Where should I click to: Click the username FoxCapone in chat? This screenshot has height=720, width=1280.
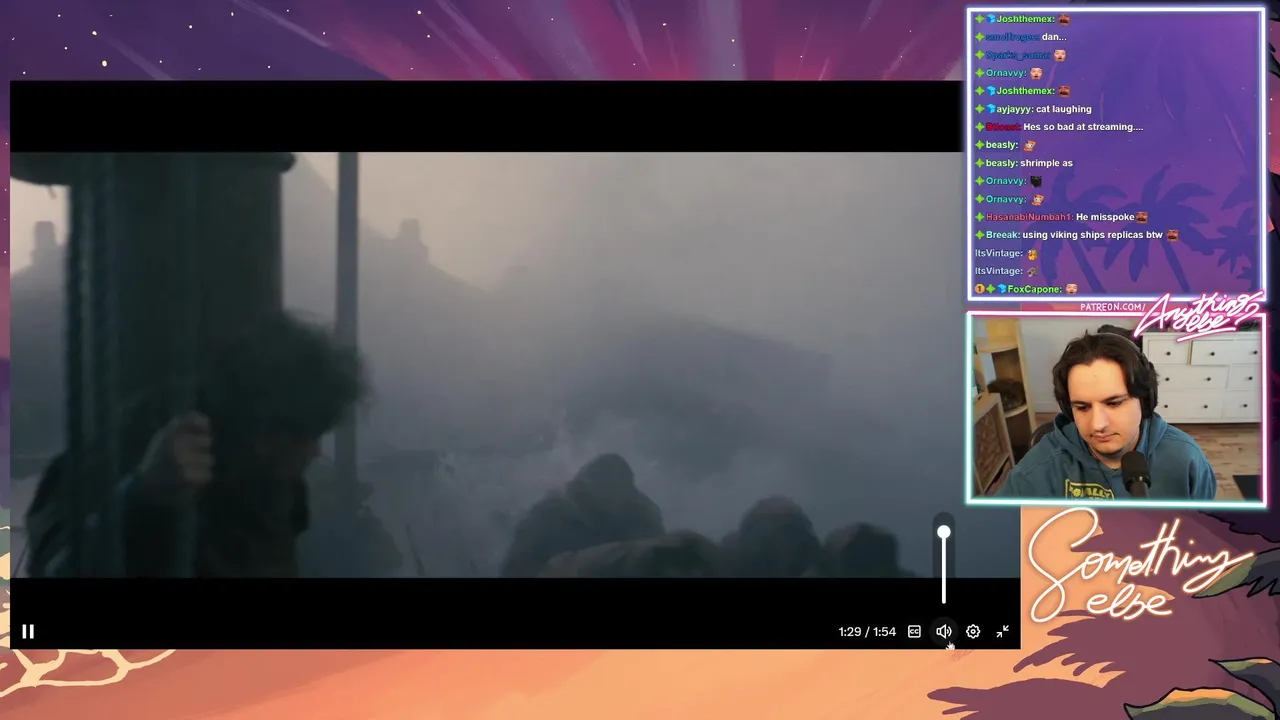(1034, 289)
